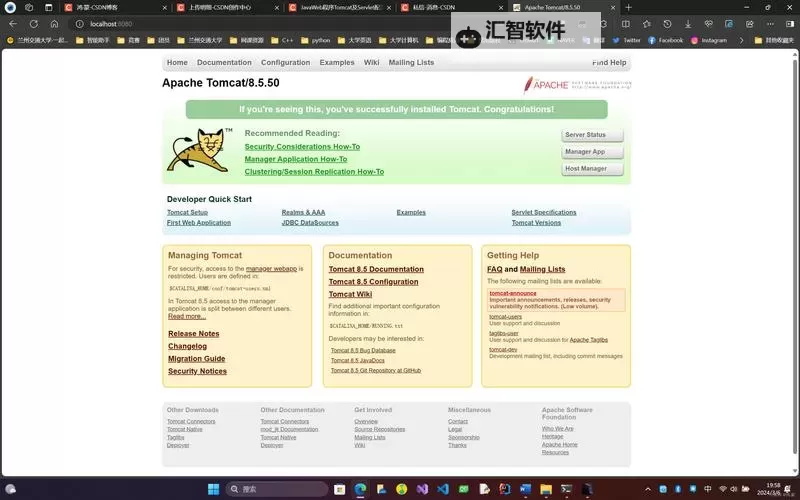Open the Windows Start menu

[x=213, y=489]
